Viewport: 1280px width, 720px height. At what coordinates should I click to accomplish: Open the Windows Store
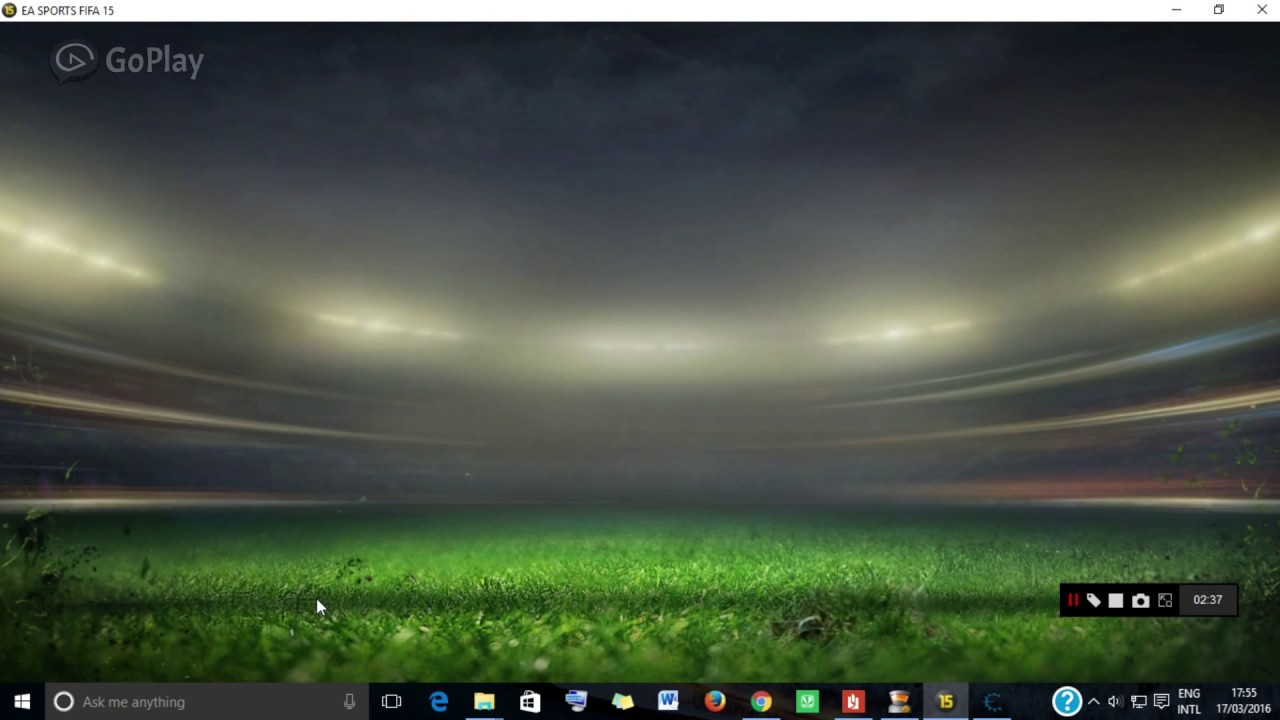(x=530, y=702)
